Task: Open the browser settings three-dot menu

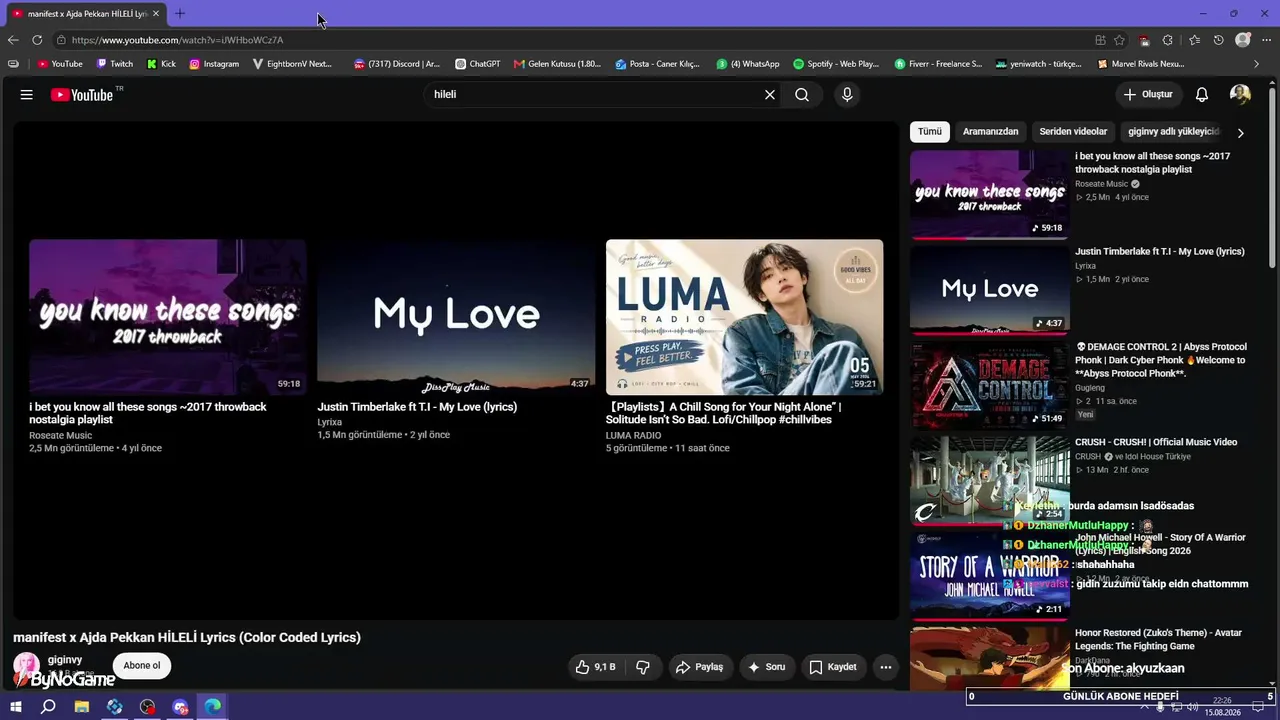Action: coord(1268,40)
